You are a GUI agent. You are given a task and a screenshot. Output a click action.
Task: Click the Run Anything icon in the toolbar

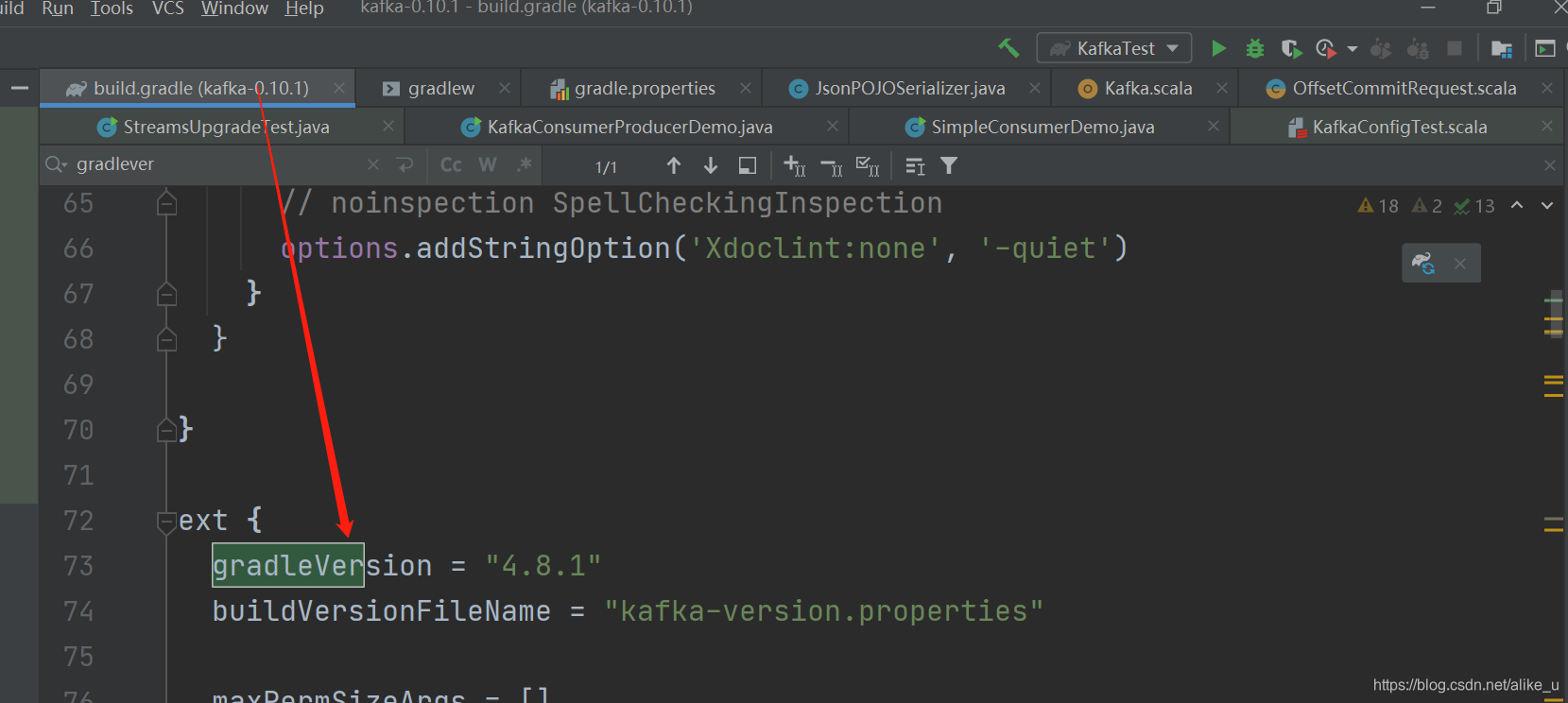pyautogui.click(x=1545, y=48)
